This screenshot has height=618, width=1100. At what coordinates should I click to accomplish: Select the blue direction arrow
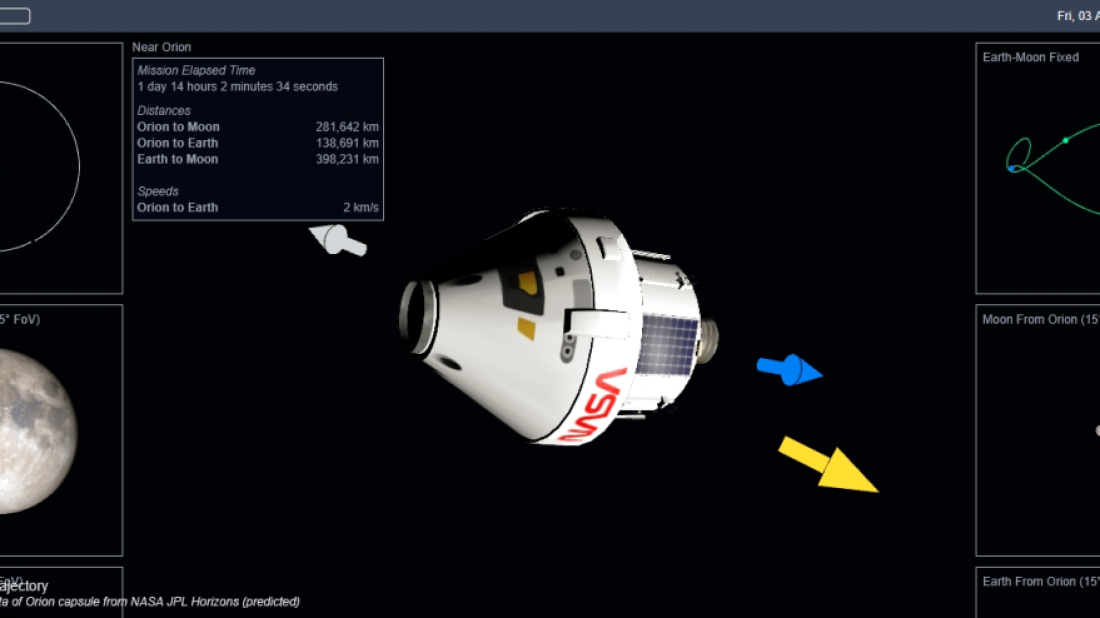789,369
